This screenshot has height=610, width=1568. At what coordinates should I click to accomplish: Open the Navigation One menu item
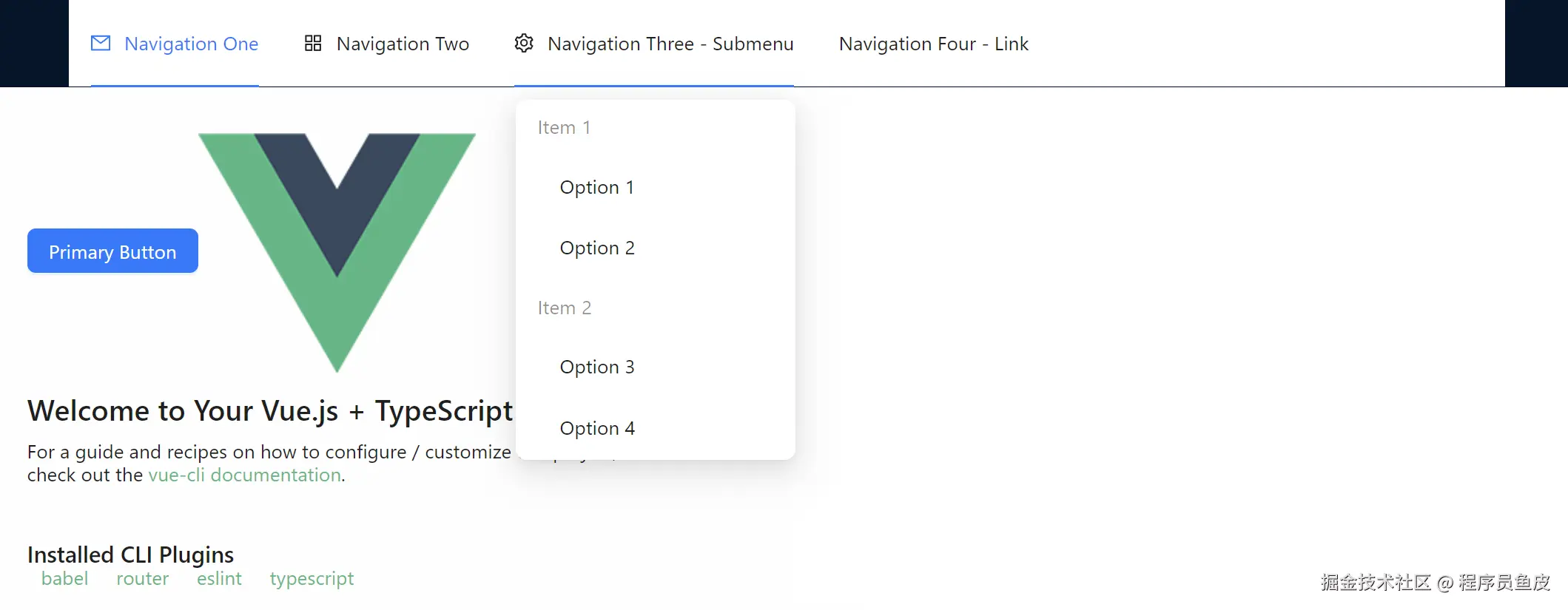(191, 44)
